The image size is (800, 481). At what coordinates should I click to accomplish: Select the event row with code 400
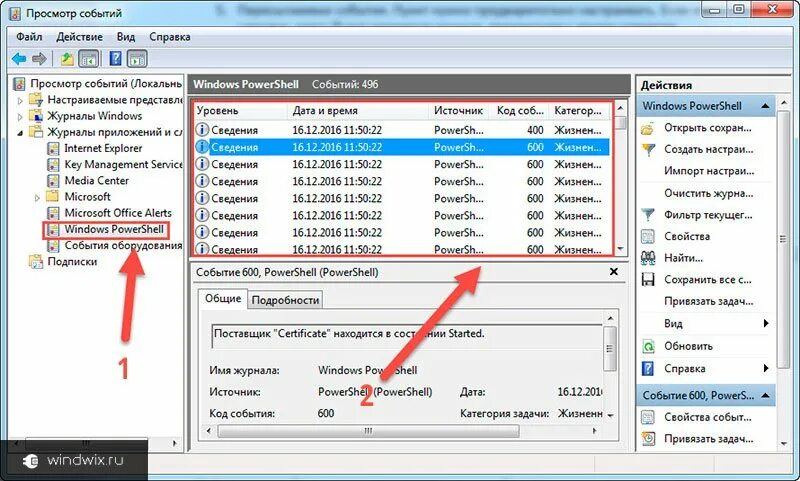tap(402, 130)
